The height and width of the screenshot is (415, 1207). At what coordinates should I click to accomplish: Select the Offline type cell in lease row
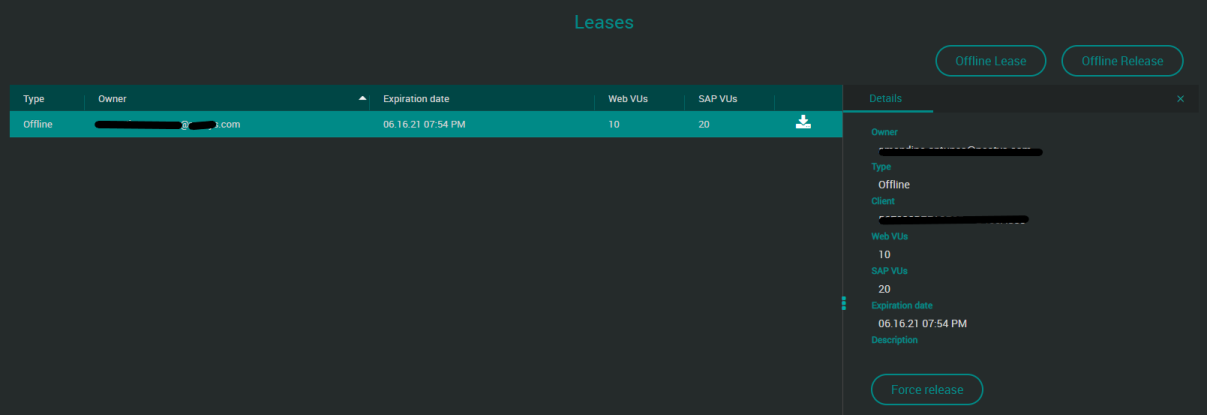click(x=38, y=125)
